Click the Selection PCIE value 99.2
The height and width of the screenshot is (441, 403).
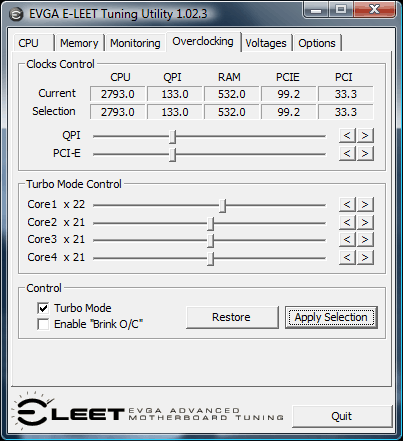click(x=289, y=112)
